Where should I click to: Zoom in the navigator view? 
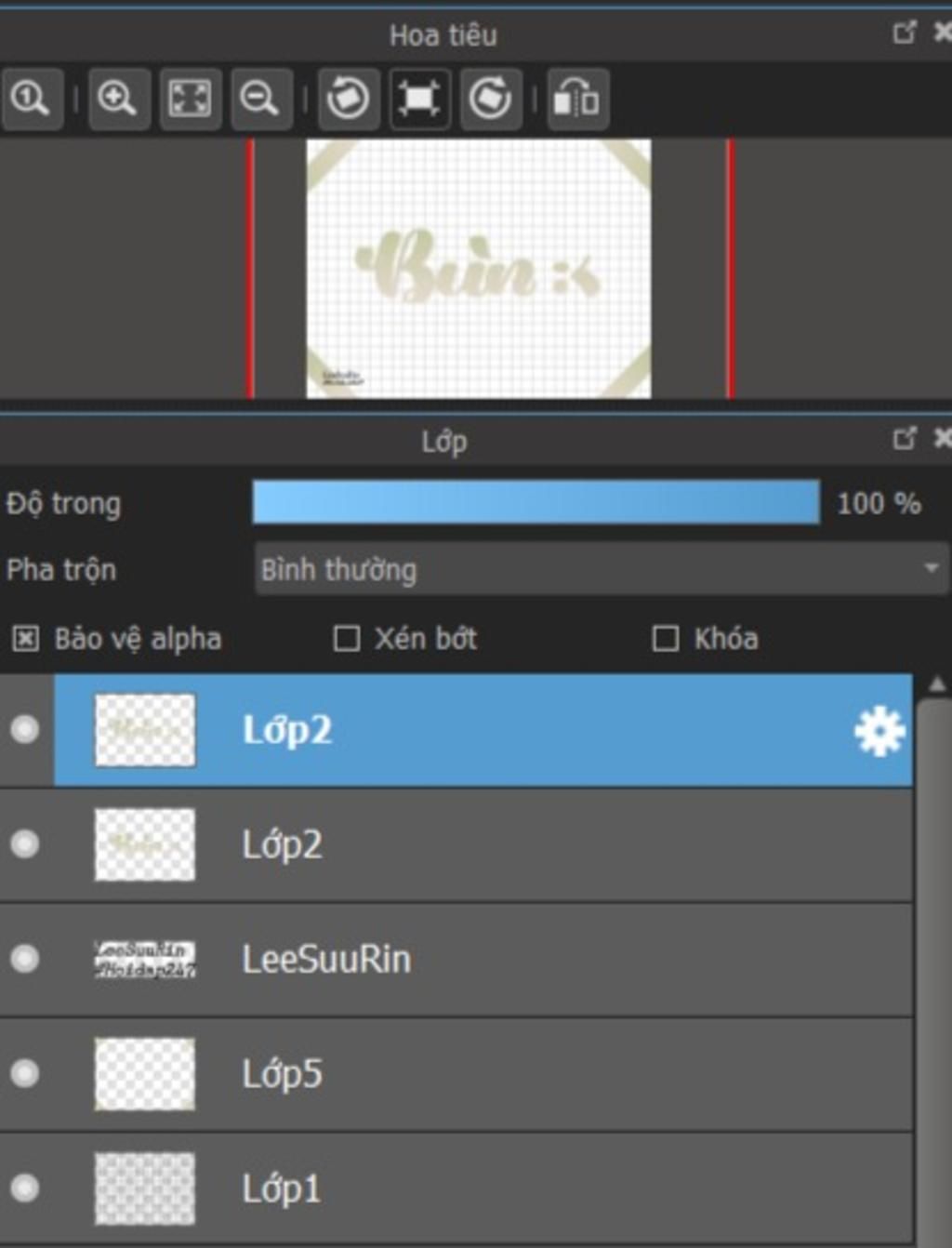click(x=118, y=99)
